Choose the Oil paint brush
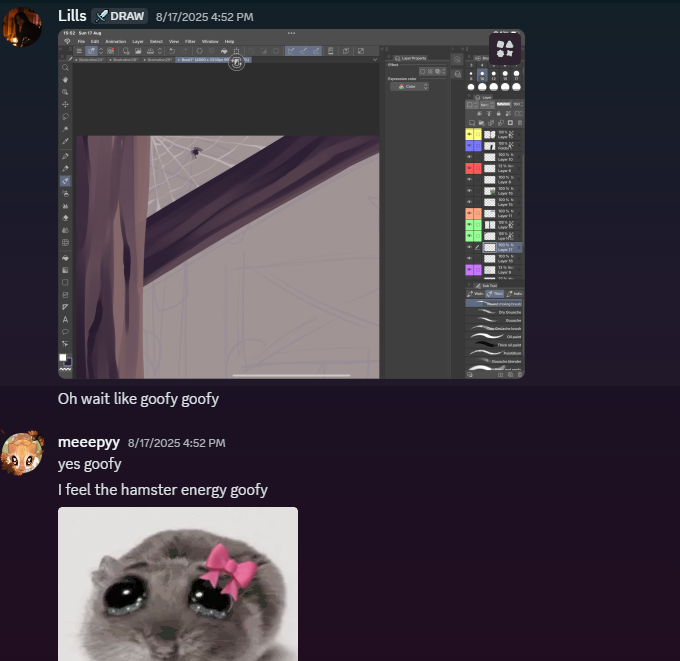This screenshot has height=661, width=680. click(x=494, y=337)
